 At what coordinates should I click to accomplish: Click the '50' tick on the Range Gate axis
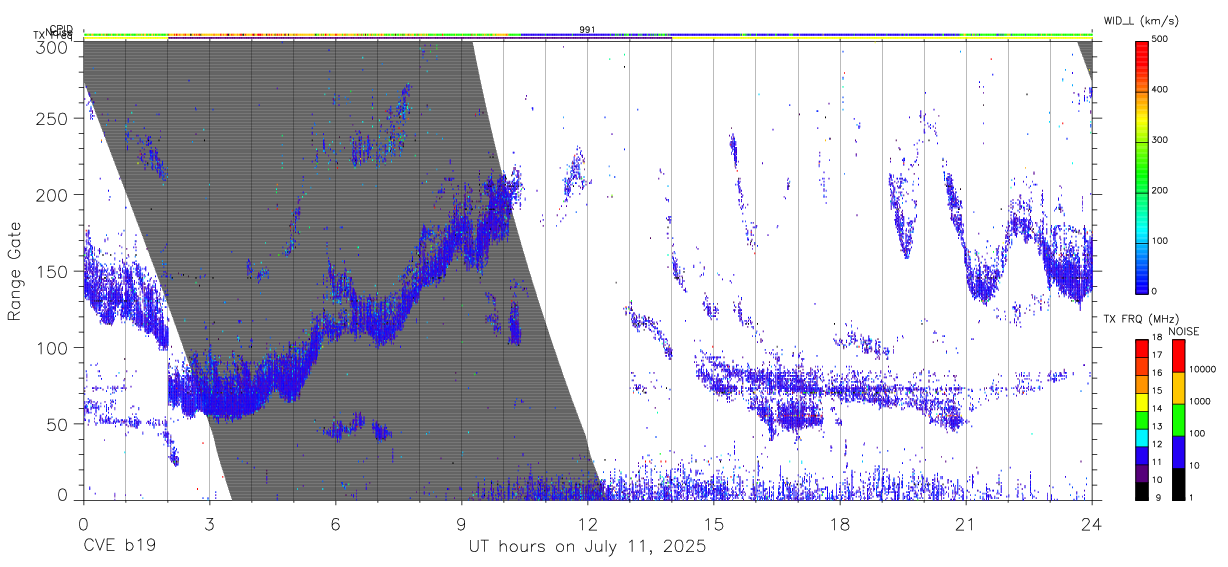tap(58, 425)
